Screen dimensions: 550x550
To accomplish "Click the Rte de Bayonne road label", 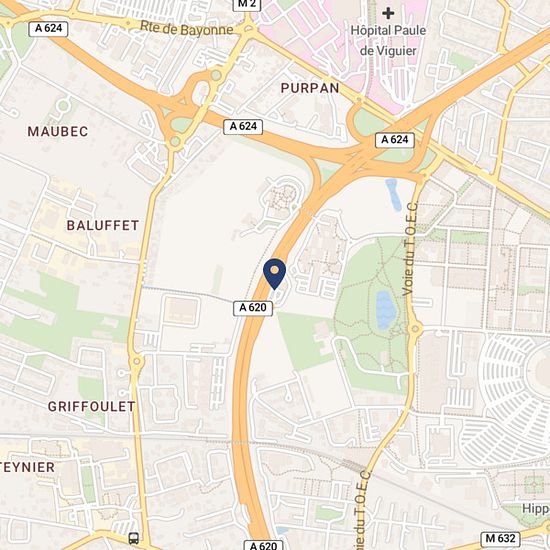I will pos(187,28).
